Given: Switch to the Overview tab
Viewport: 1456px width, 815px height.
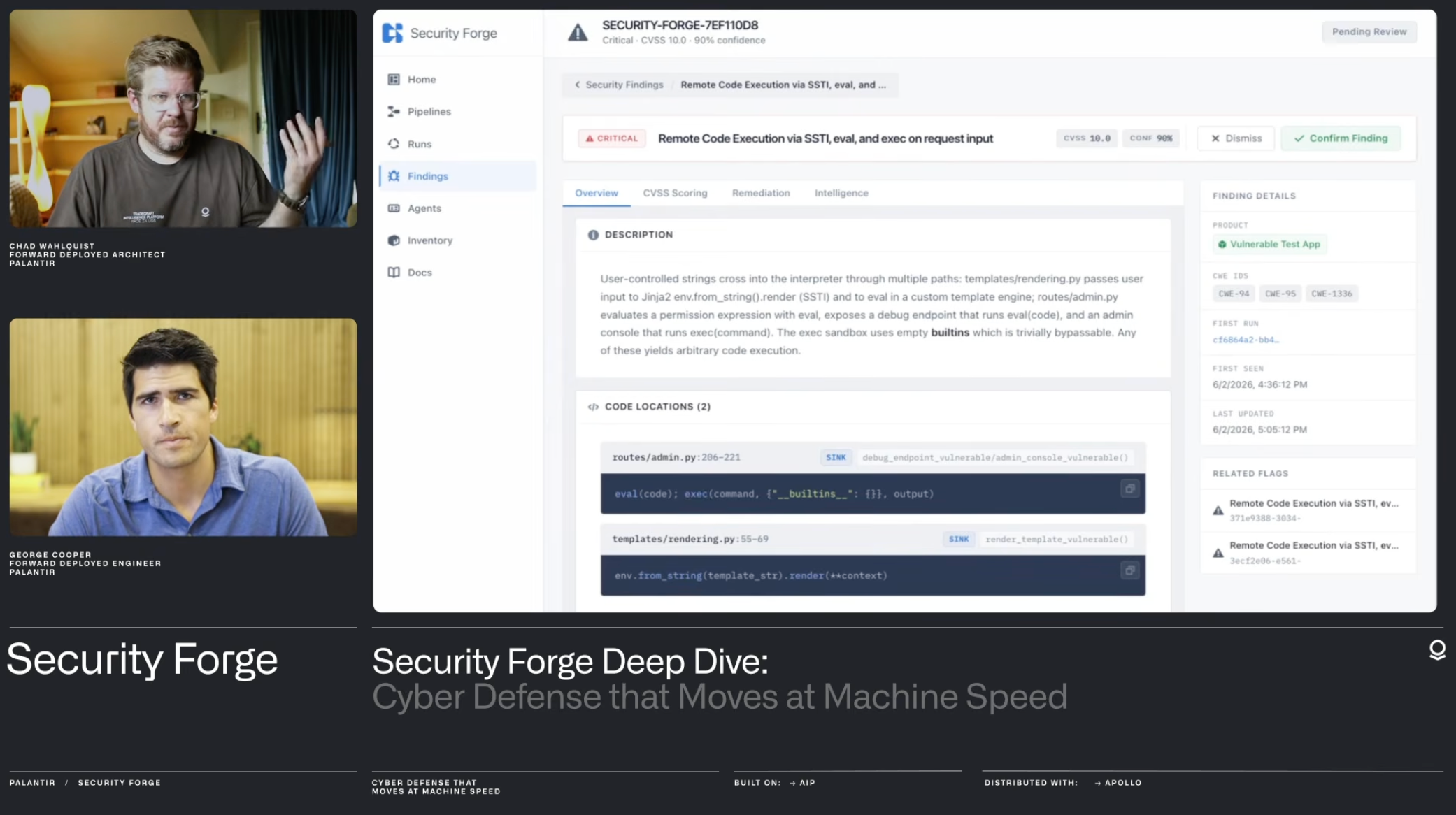Looking at the screenshot, I should (597, 193).
